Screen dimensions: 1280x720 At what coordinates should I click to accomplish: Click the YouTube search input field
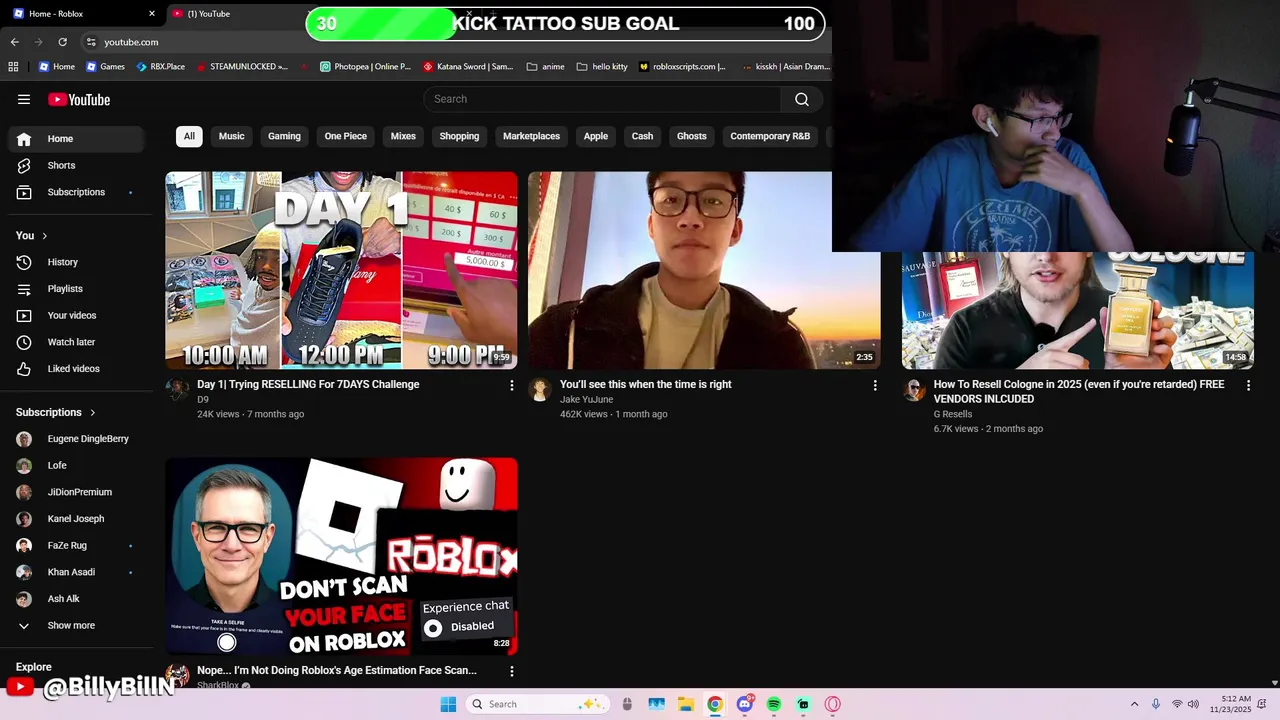(602, 99)
